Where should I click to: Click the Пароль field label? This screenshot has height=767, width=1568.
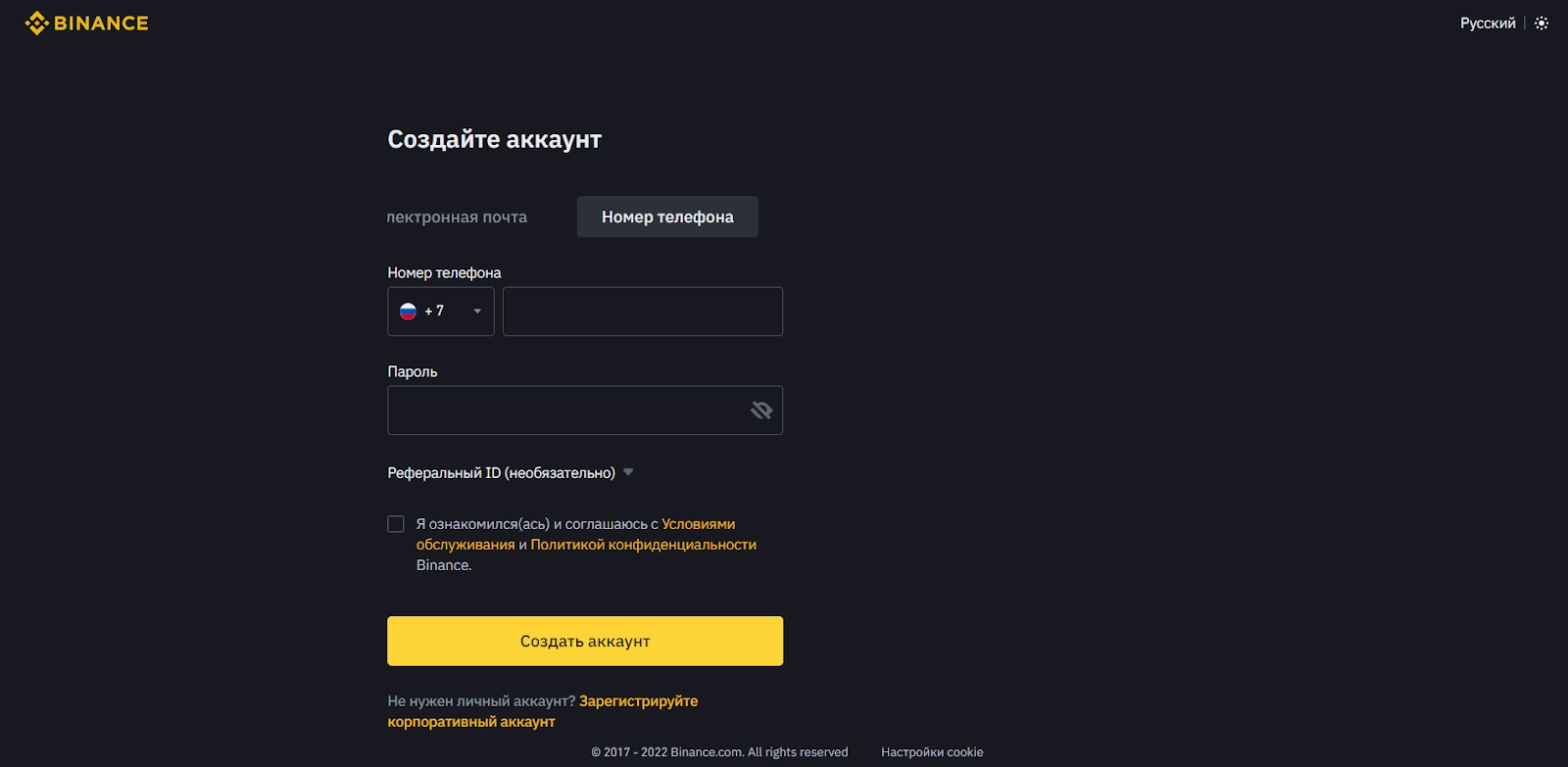pos(413,371)
